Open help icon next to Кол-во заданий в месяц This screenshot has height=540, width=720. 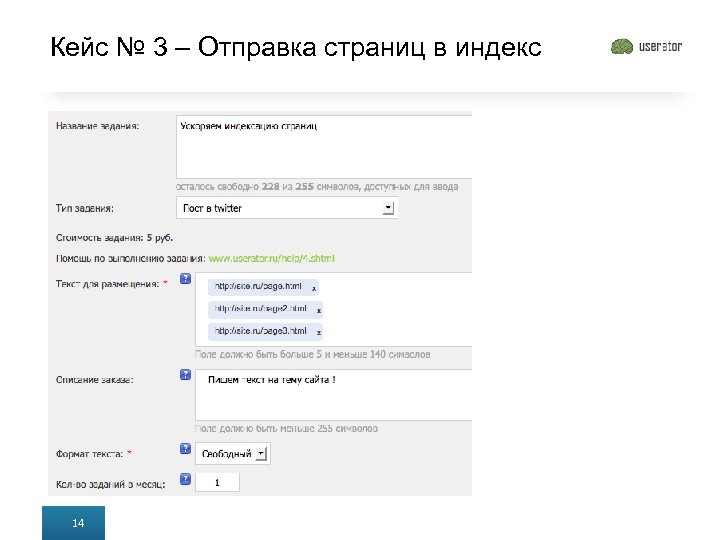coord(185,479)
